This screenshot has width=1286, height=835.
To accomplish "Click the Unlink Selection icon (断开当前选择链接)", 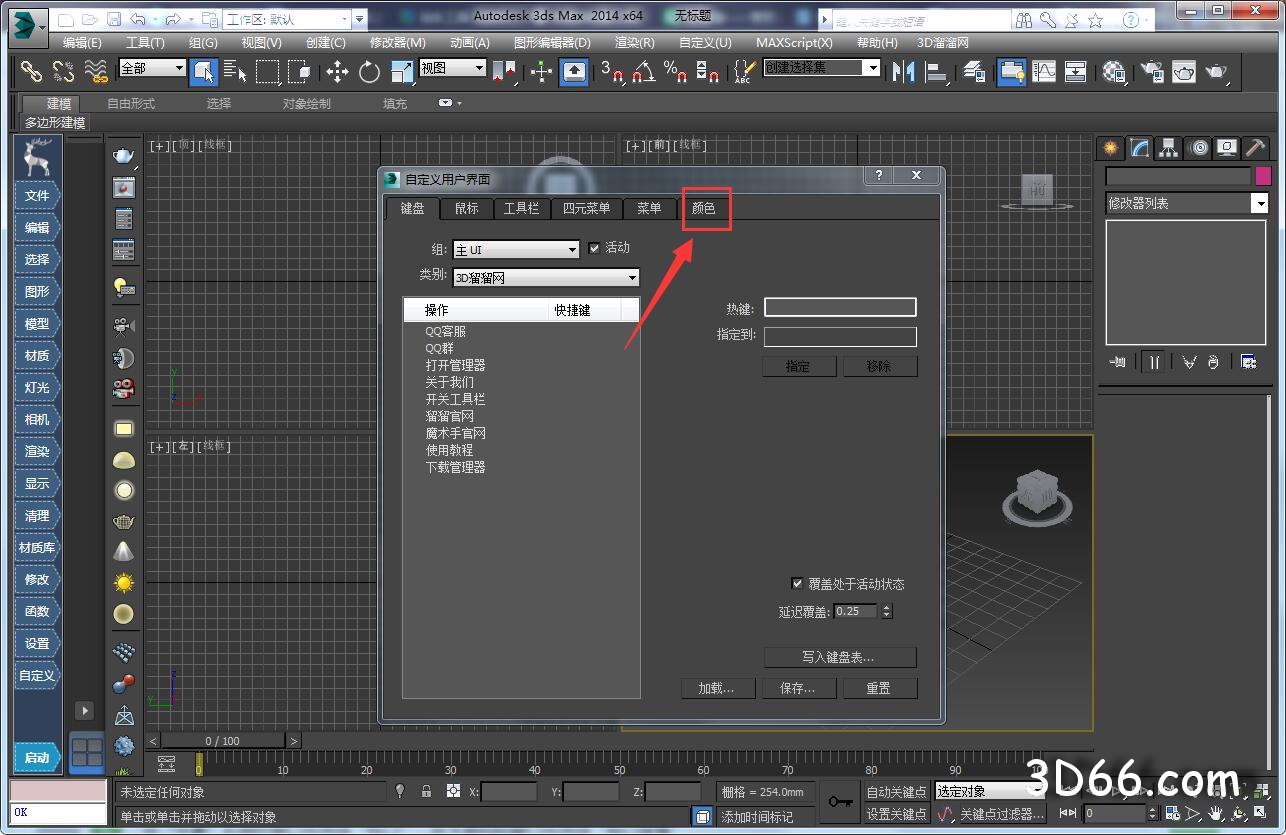I will pyautogui.click(x=64, y=71).
